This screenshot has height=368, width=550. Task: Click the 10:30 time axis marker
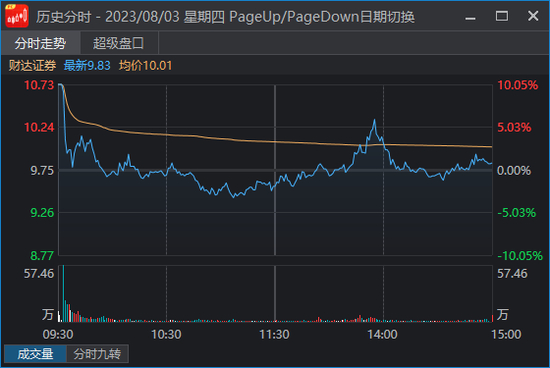pos(166,334)
